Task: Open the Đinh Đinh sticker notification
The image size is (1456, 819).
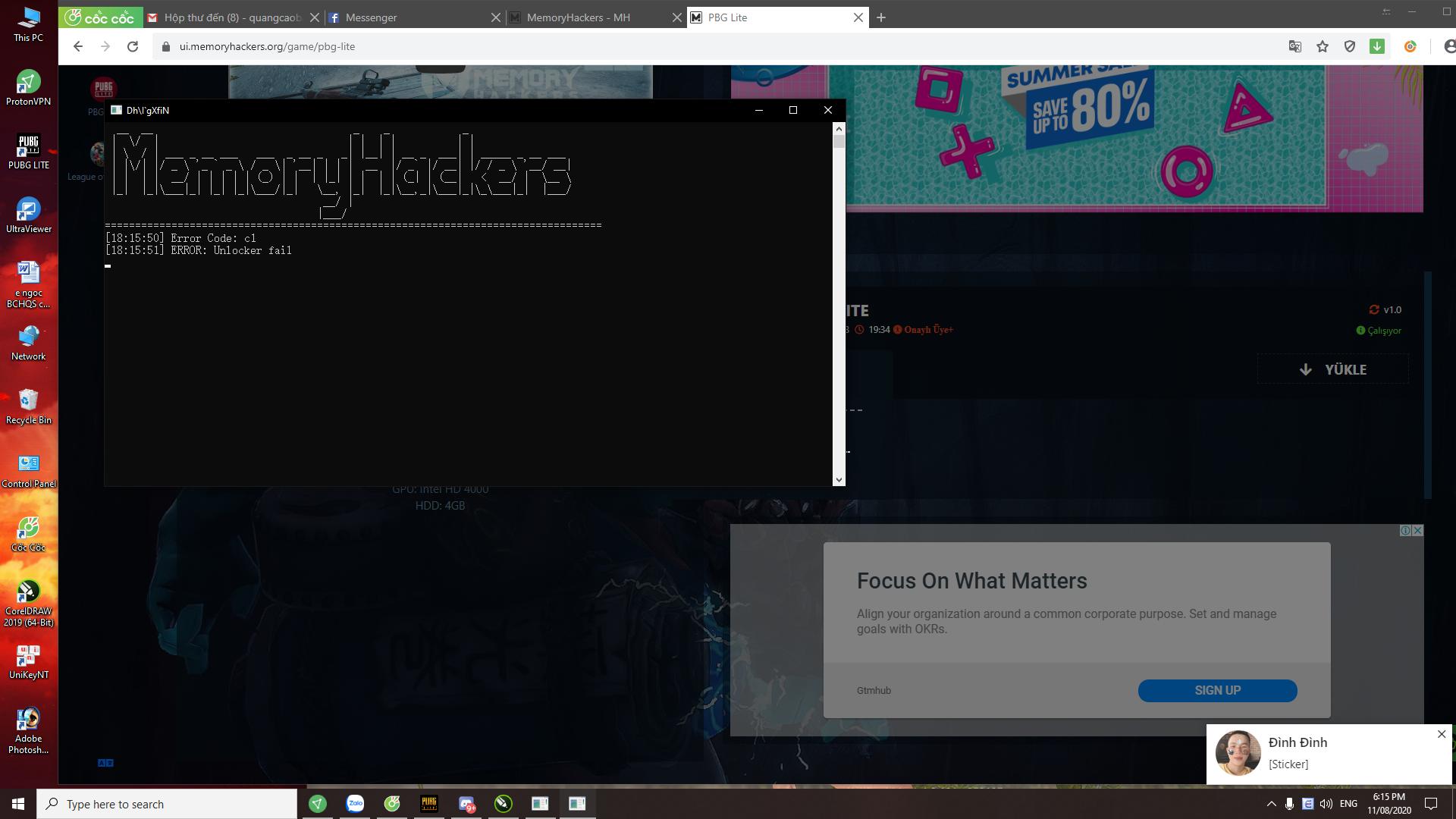Action: pyautogui.click(x=1329, y=754)
